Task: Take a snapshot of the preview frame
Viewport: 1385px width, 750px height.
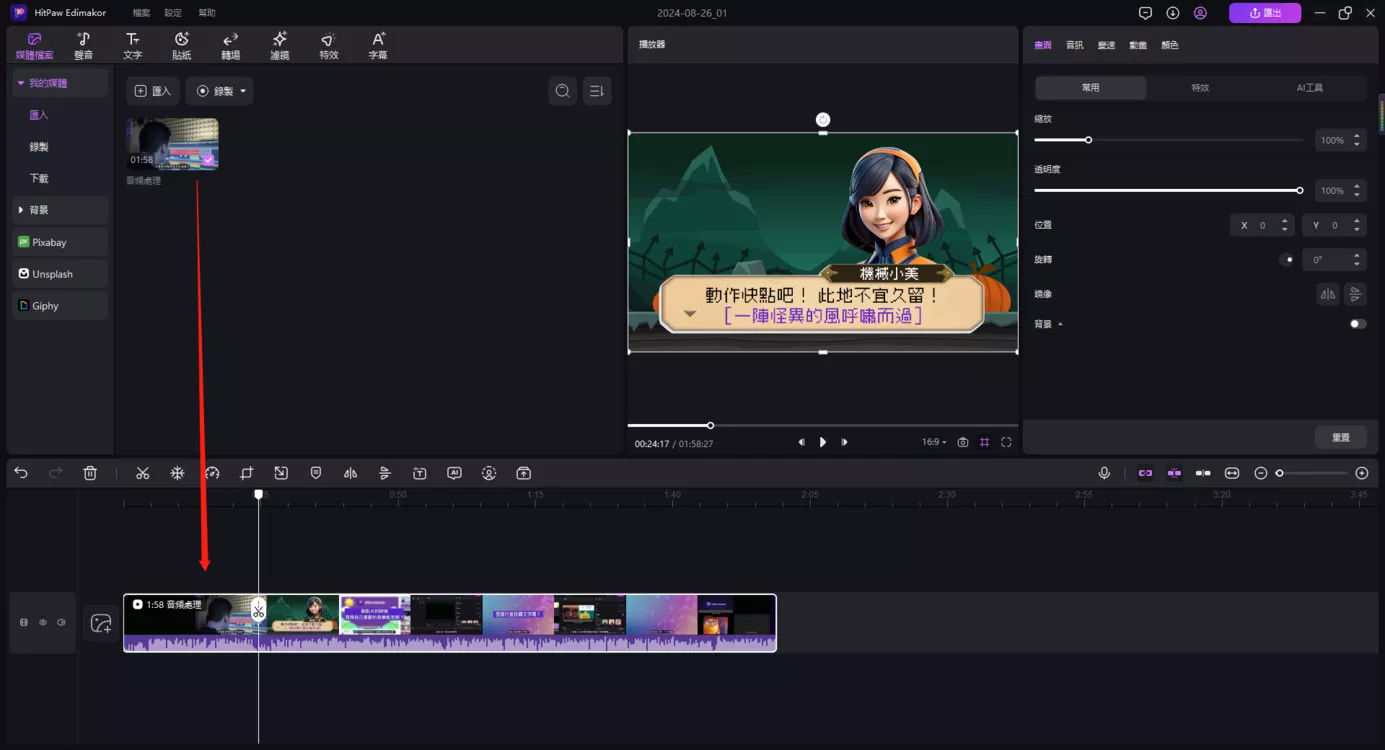Action: pyautogui.click(x=963, y=442)
